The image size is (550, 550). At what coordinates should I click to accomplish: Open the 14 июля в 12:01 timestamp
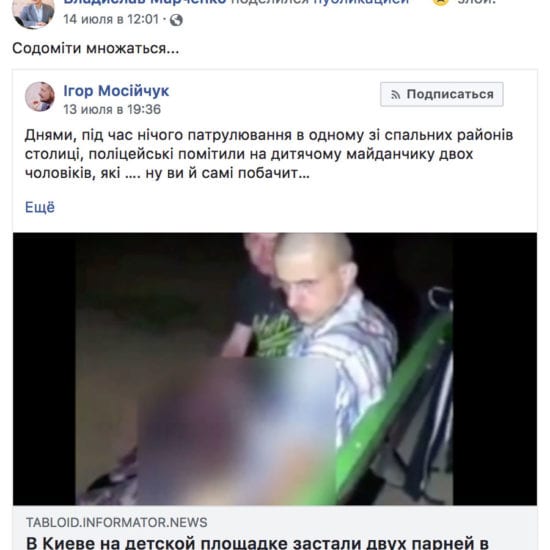pos(111,19)
